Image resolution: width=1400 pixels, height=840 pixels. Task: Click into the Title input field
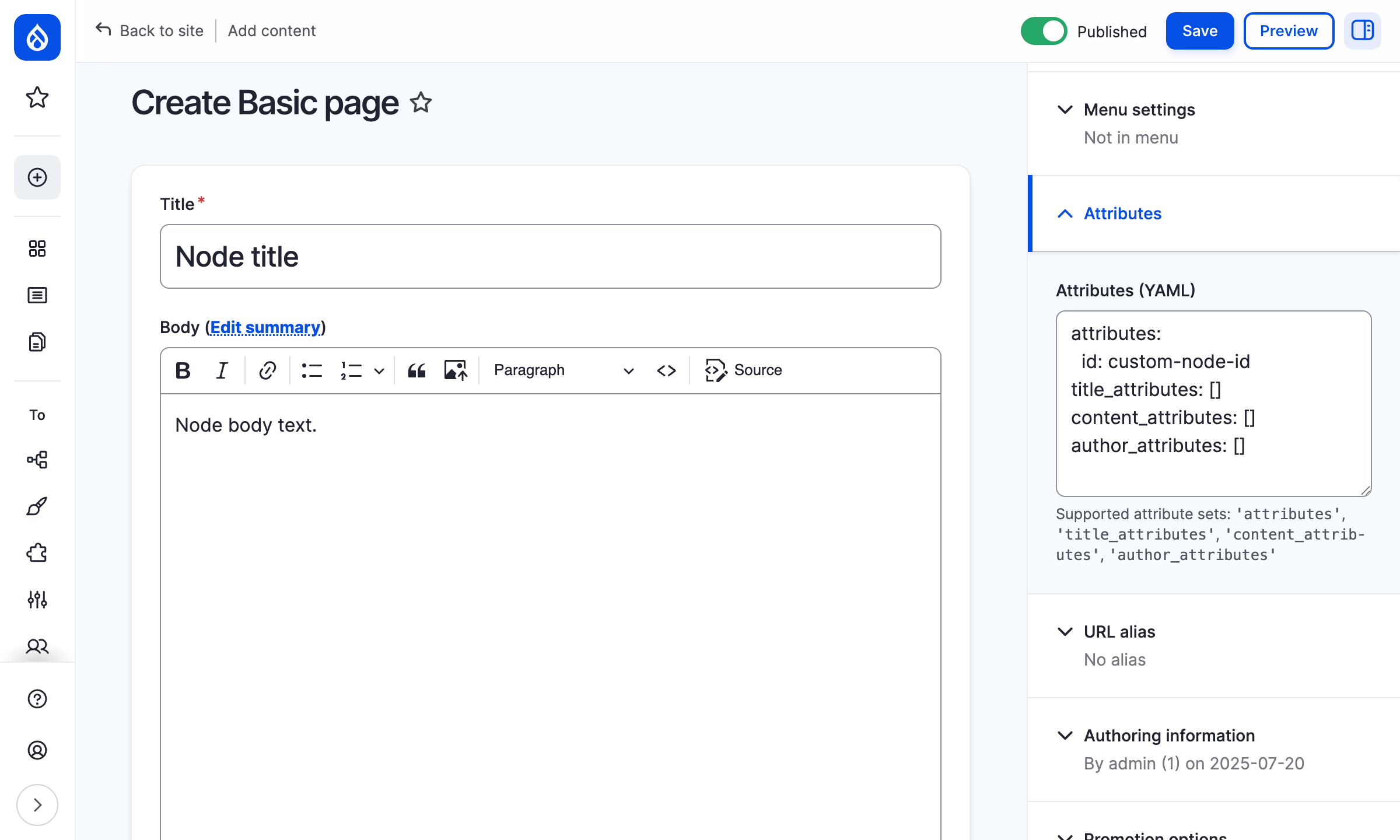click(x=550, y=257)
